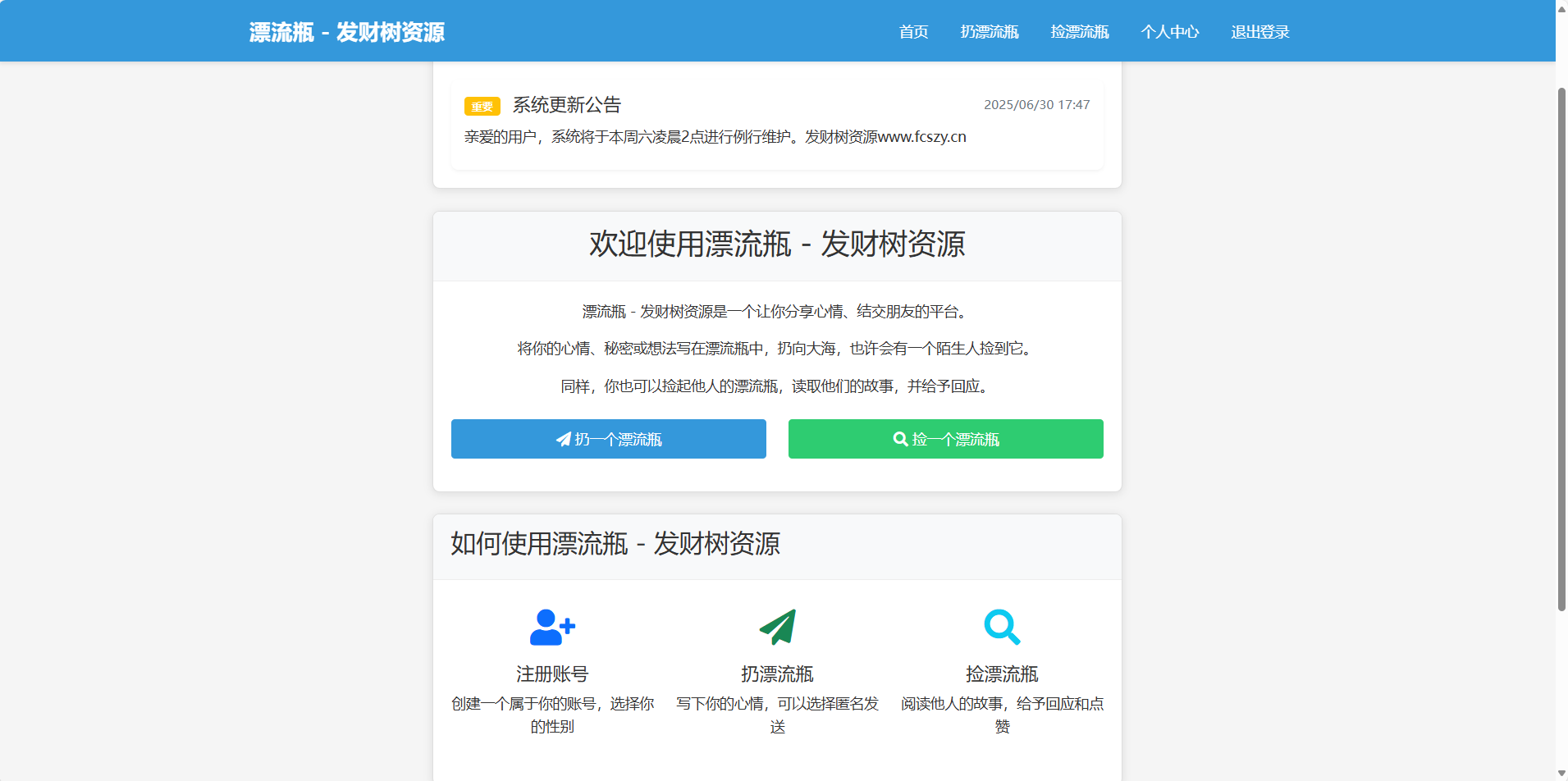Click the description 阅读他人的故事，给予回应和点赞

tap(1002, 715)
